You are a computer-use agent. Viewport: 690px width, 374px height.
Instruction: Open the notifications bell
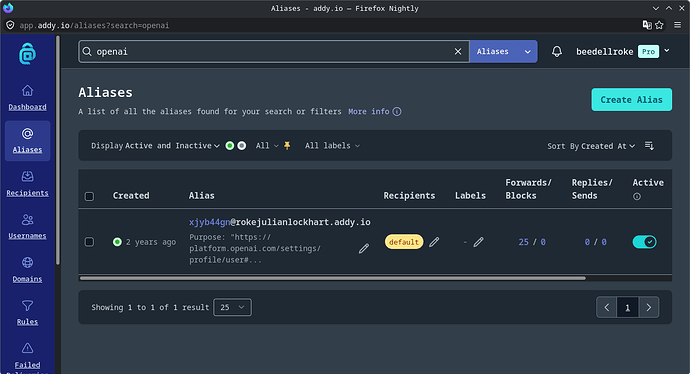click(x=557, y=51)
